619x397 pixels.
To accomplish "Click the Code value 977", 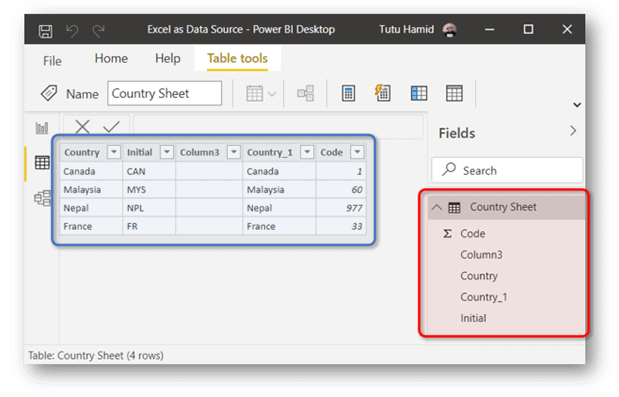I will coord(341,208).
